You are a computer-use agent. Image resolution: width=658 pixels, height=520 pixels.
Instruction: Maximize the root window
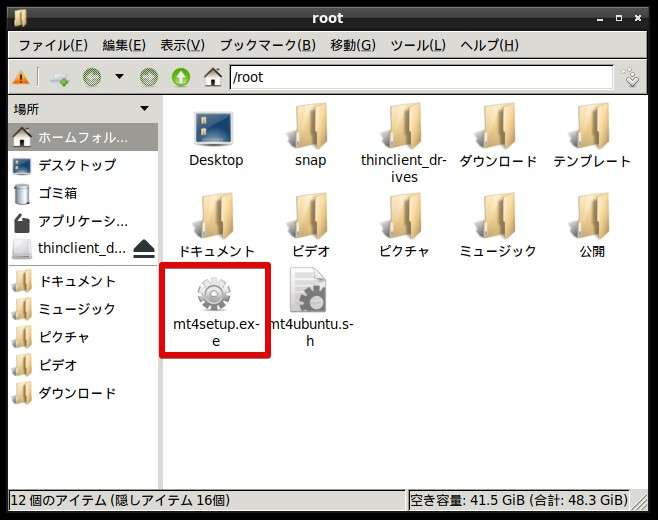pos(619,18)
